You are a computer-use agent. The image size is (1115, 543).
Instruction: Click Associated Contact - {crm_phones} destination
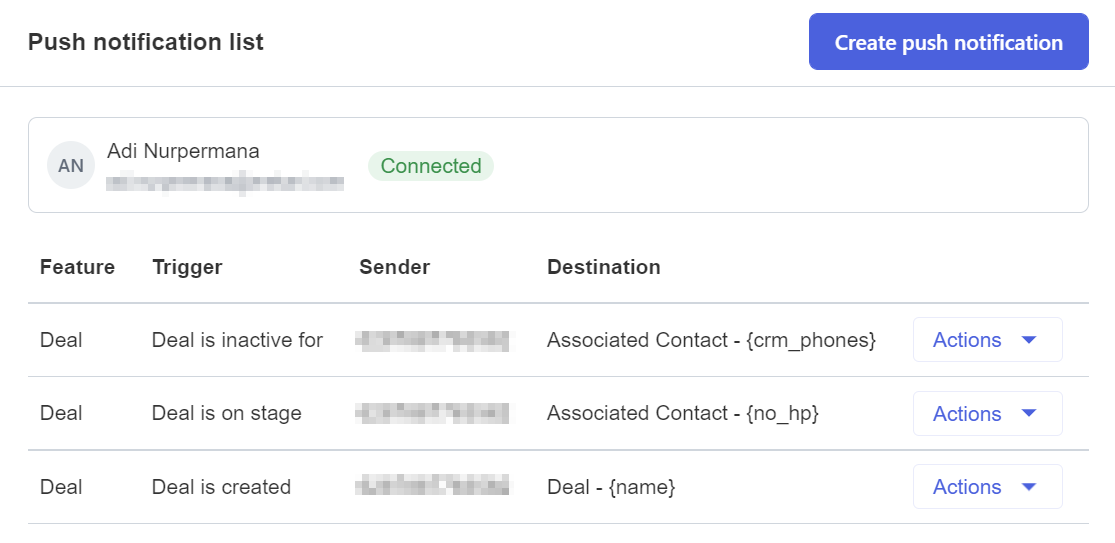coord(711,340)
